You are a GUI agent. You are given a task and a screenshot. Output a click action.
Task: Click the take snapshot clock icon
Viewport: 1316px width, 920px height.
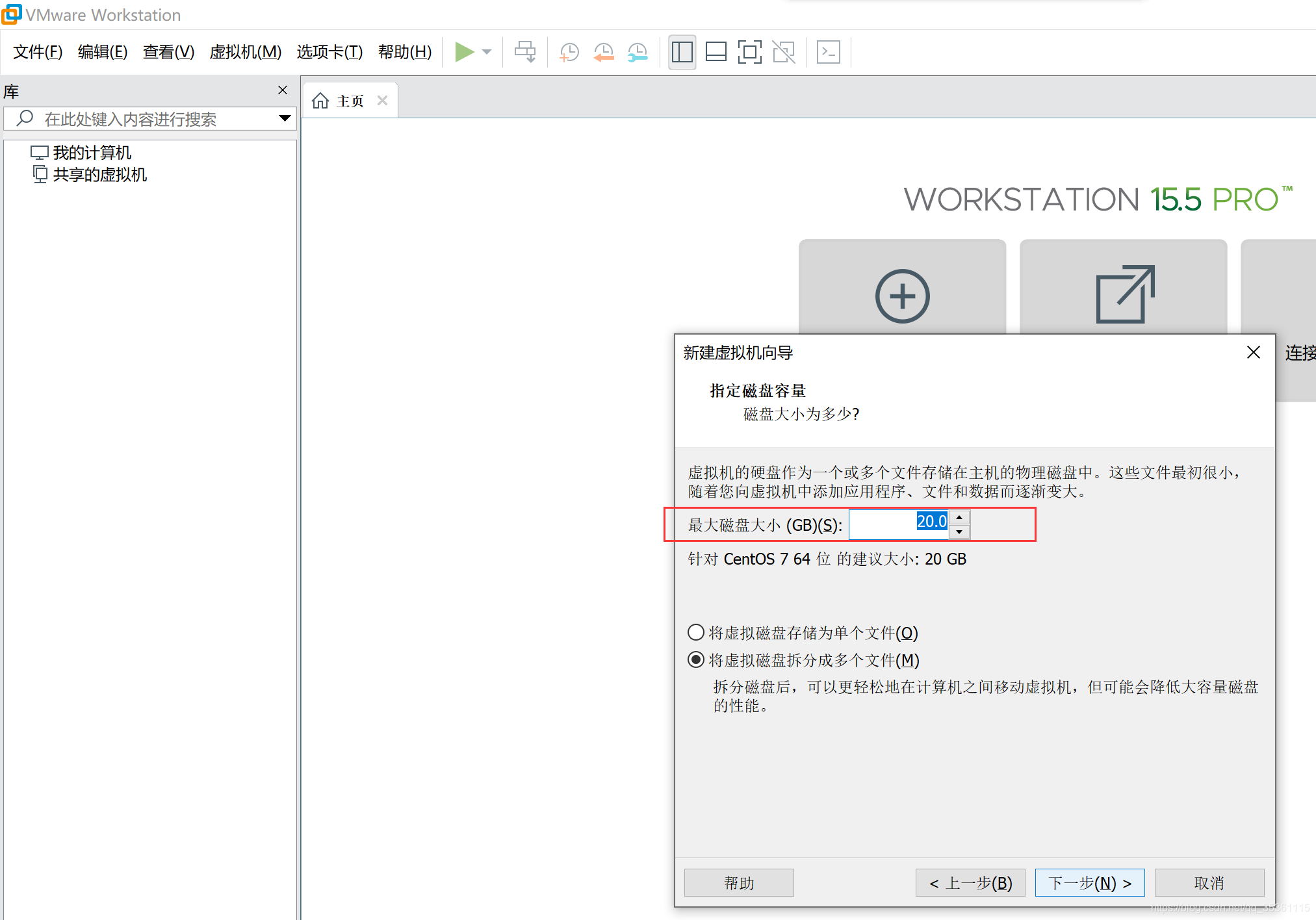(x=569, y=52)
